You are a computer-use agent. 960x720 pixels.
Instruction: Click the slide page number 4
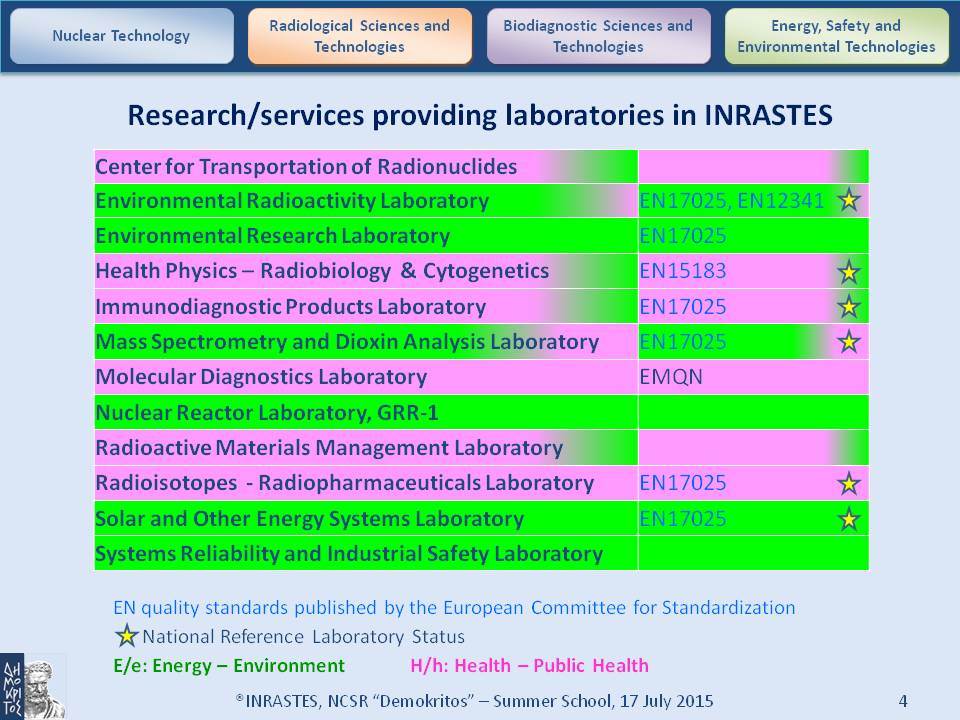[902, 701]
